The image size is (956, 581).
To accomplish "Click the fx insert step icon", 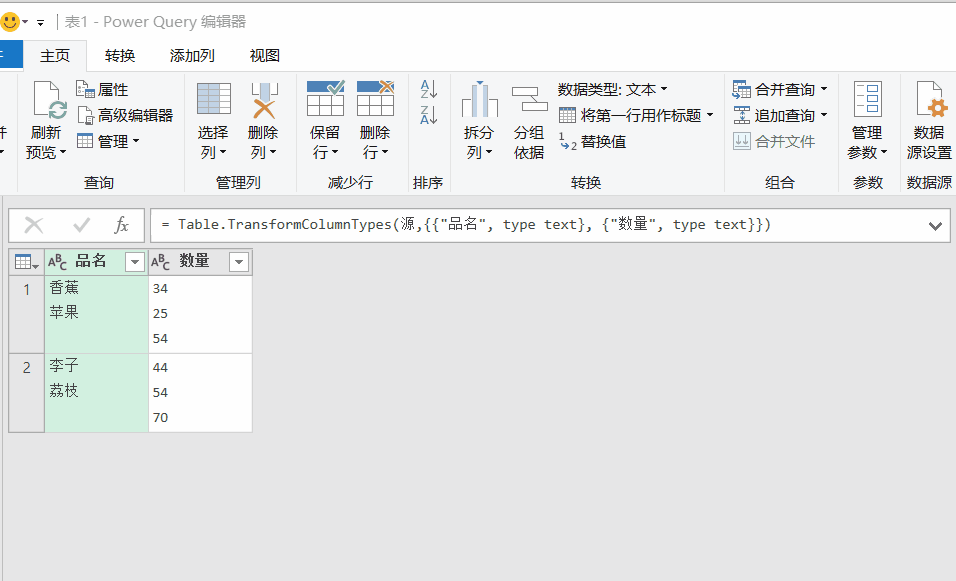I will coord(121,226).
